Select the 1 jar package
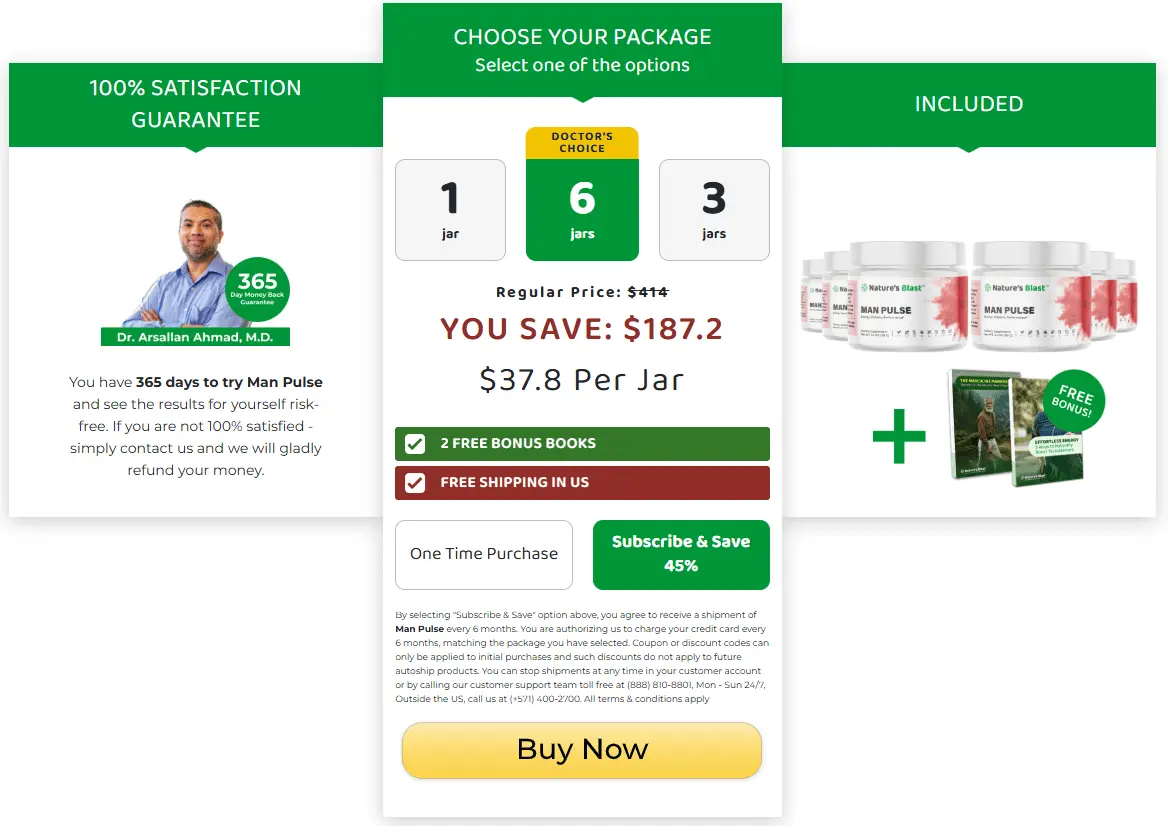1168x826 pixels. pos(450,210)
